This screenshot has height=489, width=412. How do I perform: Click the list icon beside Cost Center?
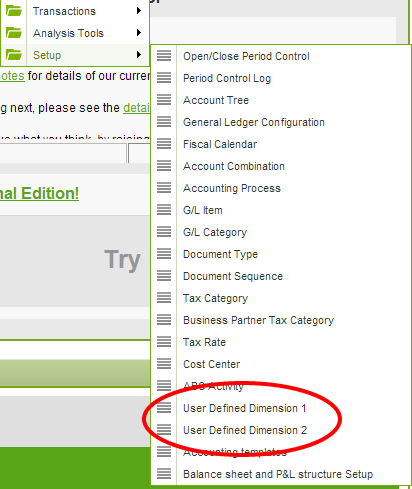pyautogui.click(x=164, y=364)
